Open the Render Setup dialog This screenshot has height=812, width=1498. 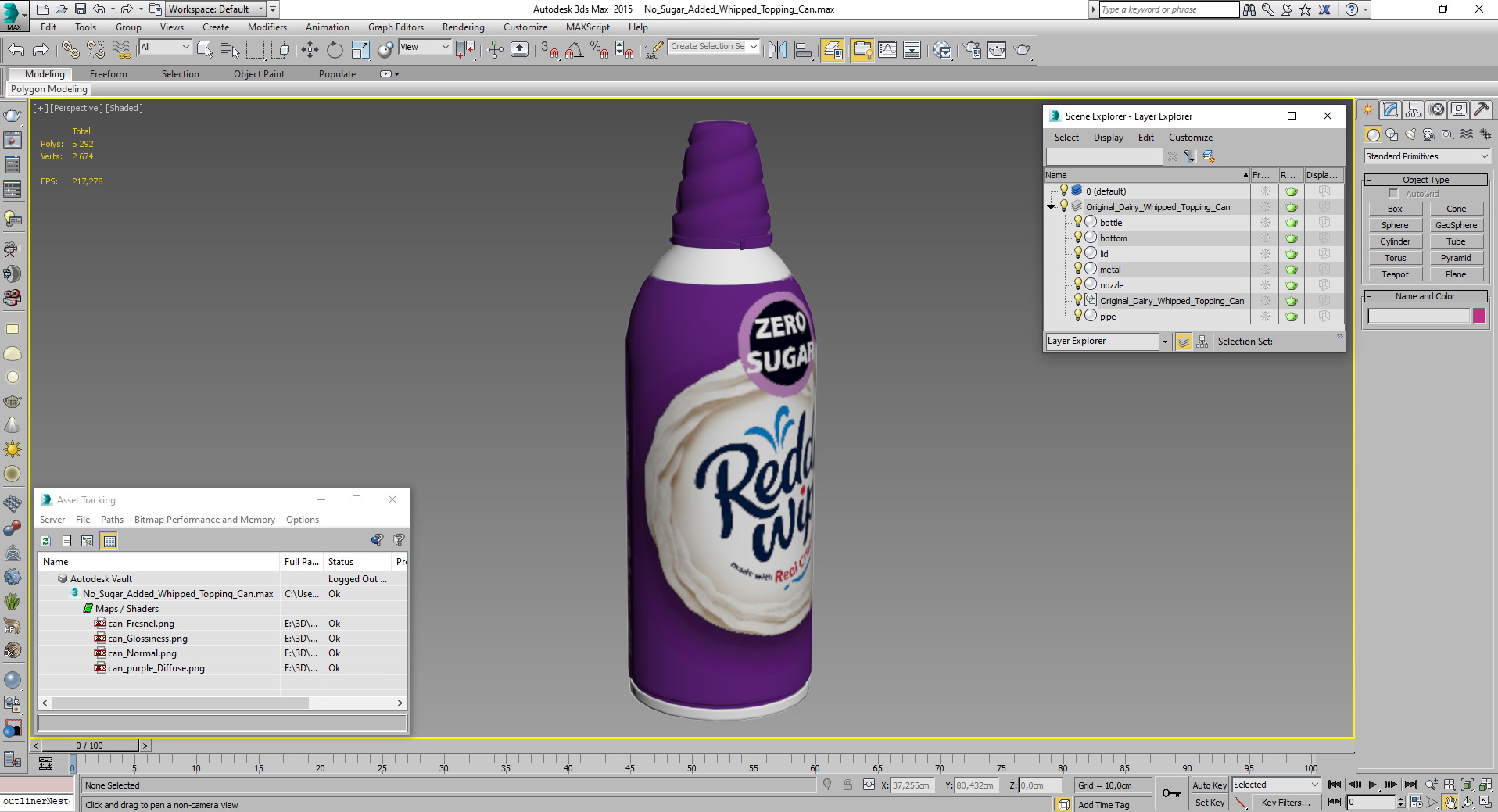point(972,50)
